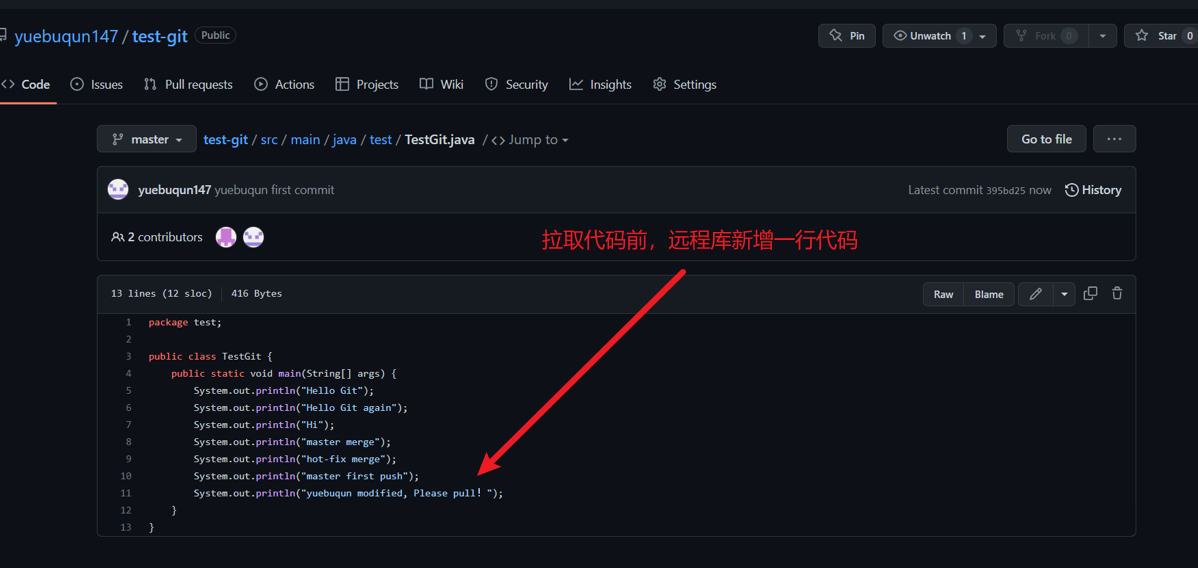Open the Code tab

coord(26,85)
